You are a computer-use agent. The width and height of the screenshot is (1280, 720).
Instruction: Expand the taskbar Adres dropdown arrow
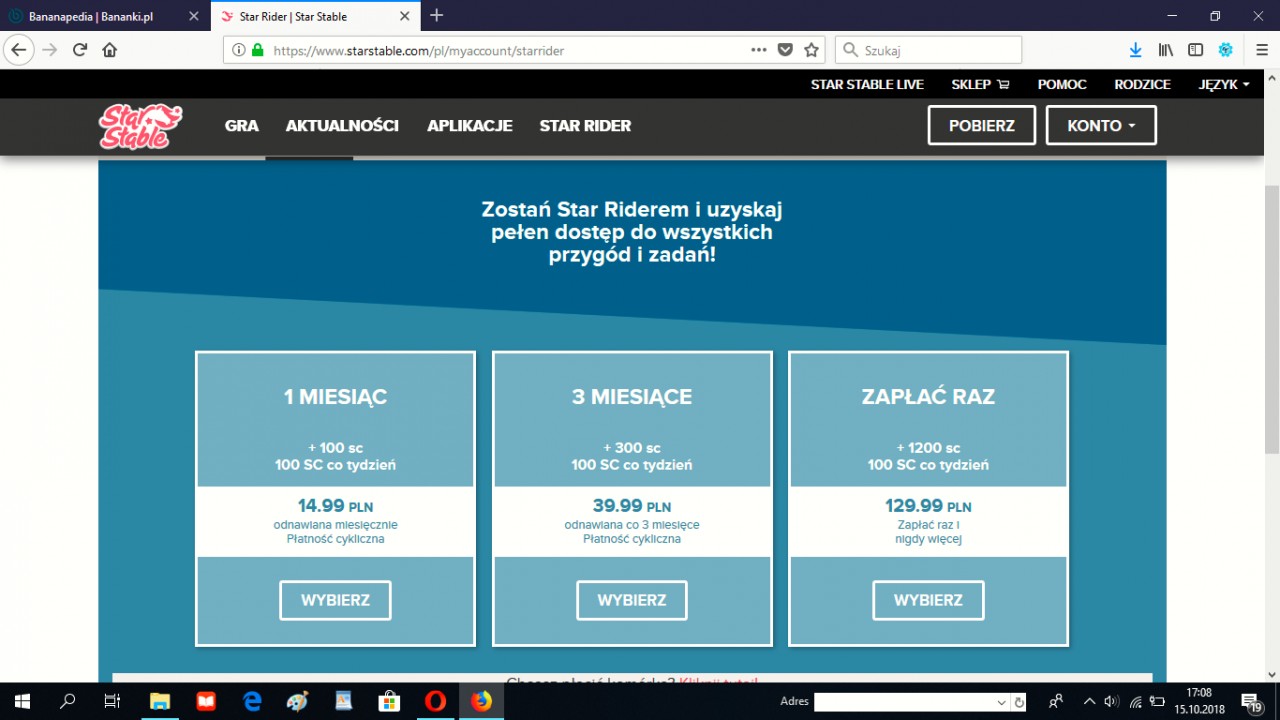click(x=1002, y=702)
